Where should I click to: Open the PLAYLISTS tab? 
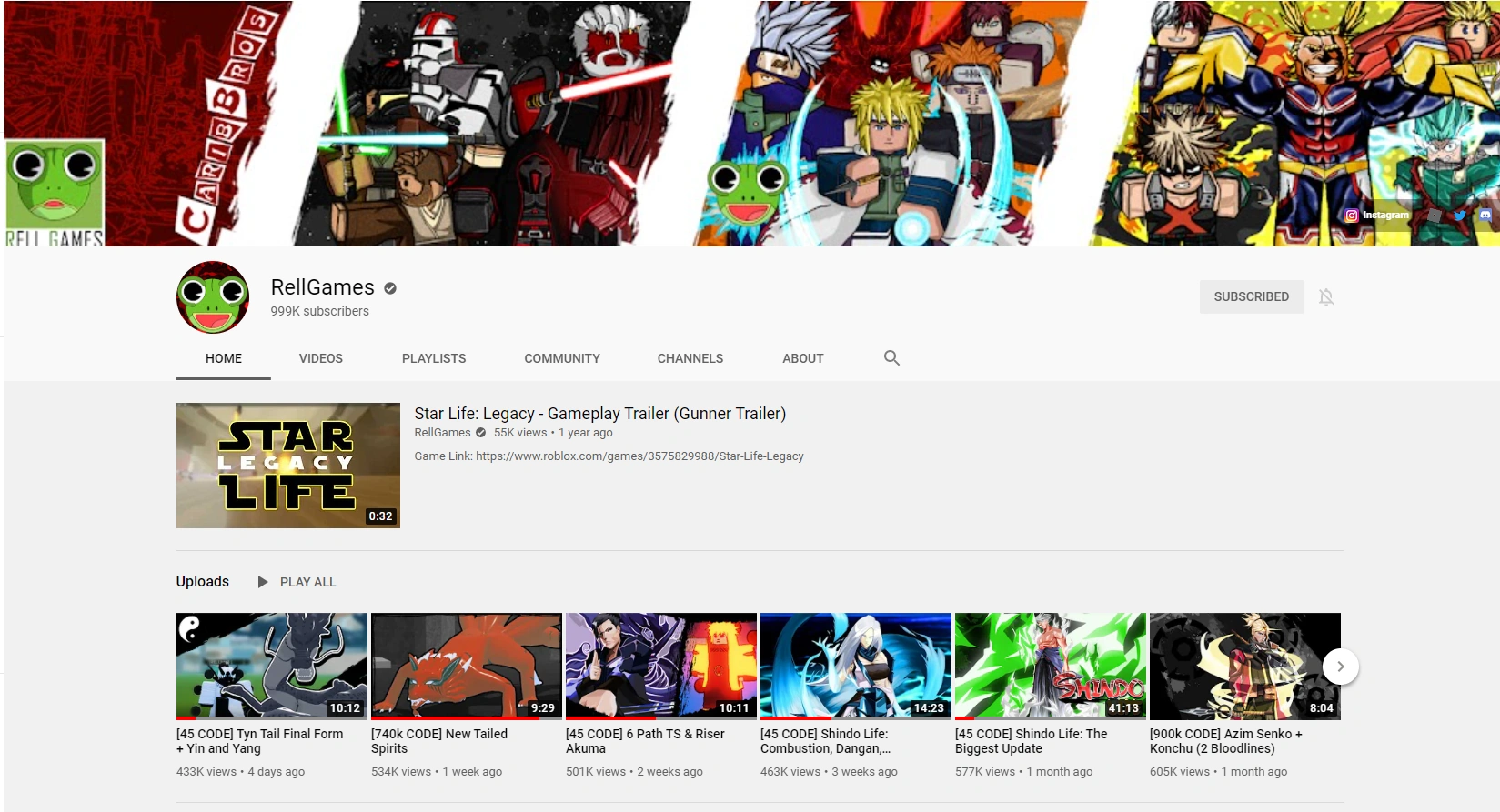tap(434, 358)
